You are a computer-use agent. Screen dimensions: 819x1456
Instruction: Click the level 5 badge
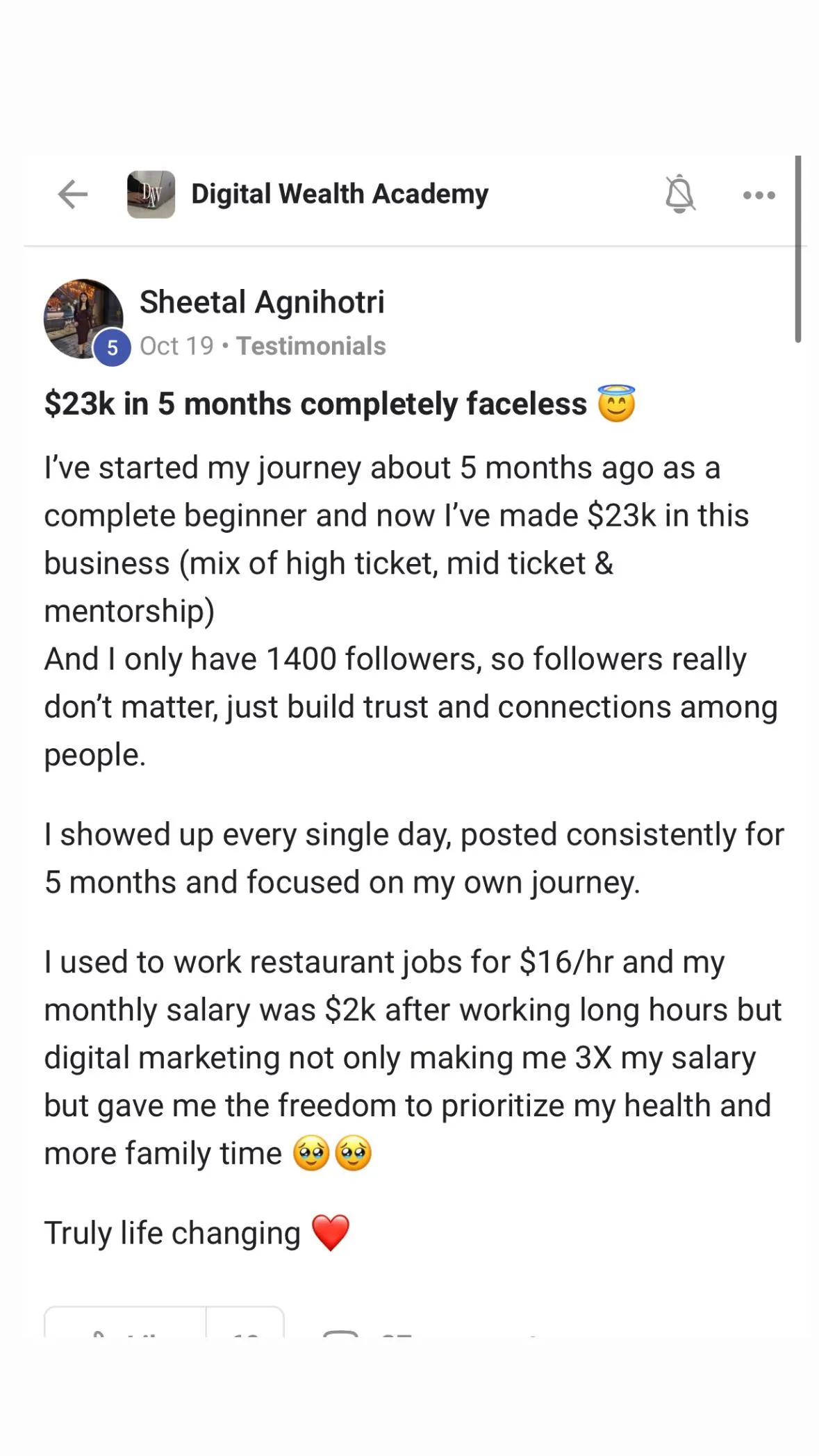click(113, 347)
